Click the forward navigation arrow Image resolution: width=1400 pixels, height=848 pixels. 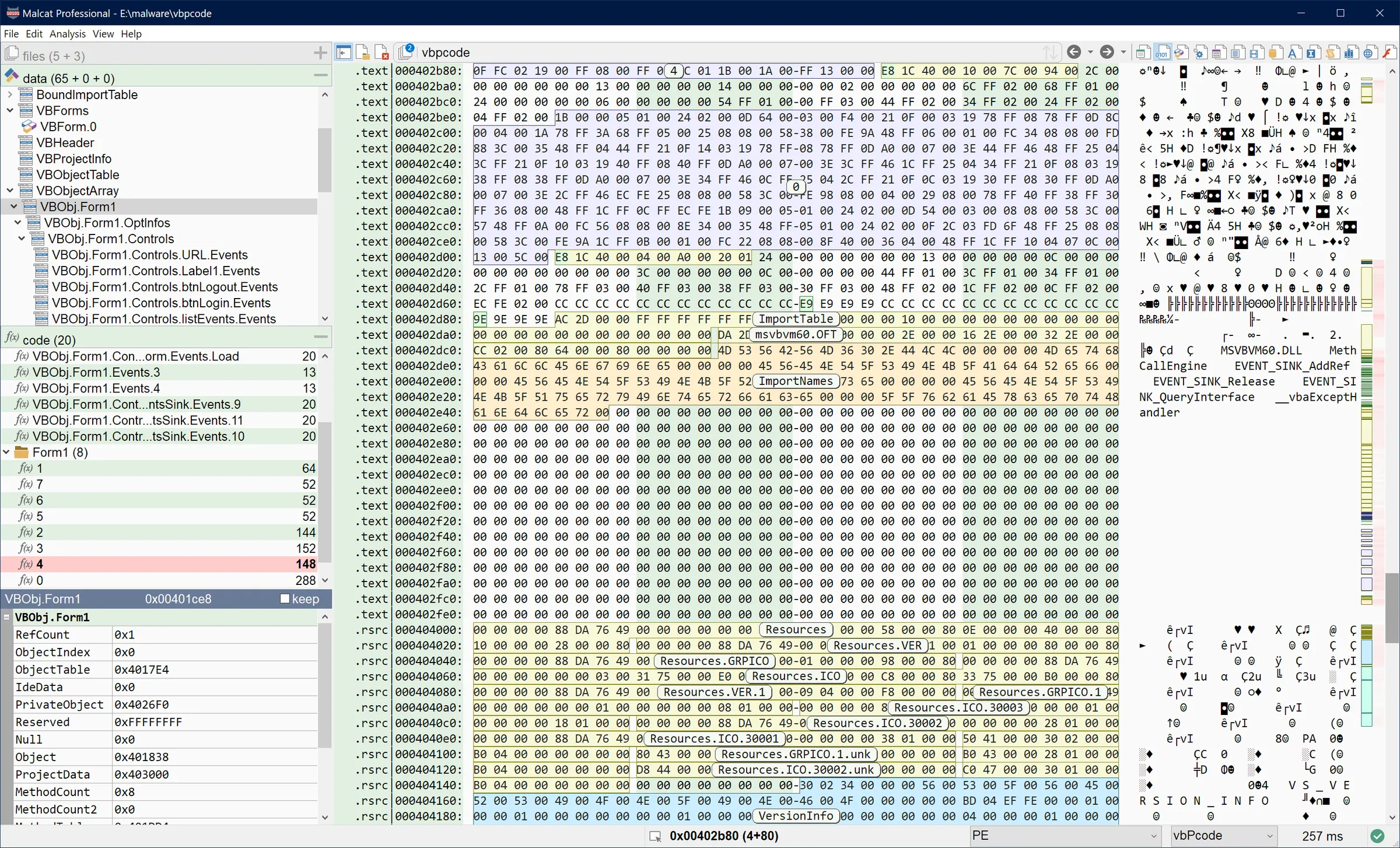(x=1107, y=52)
